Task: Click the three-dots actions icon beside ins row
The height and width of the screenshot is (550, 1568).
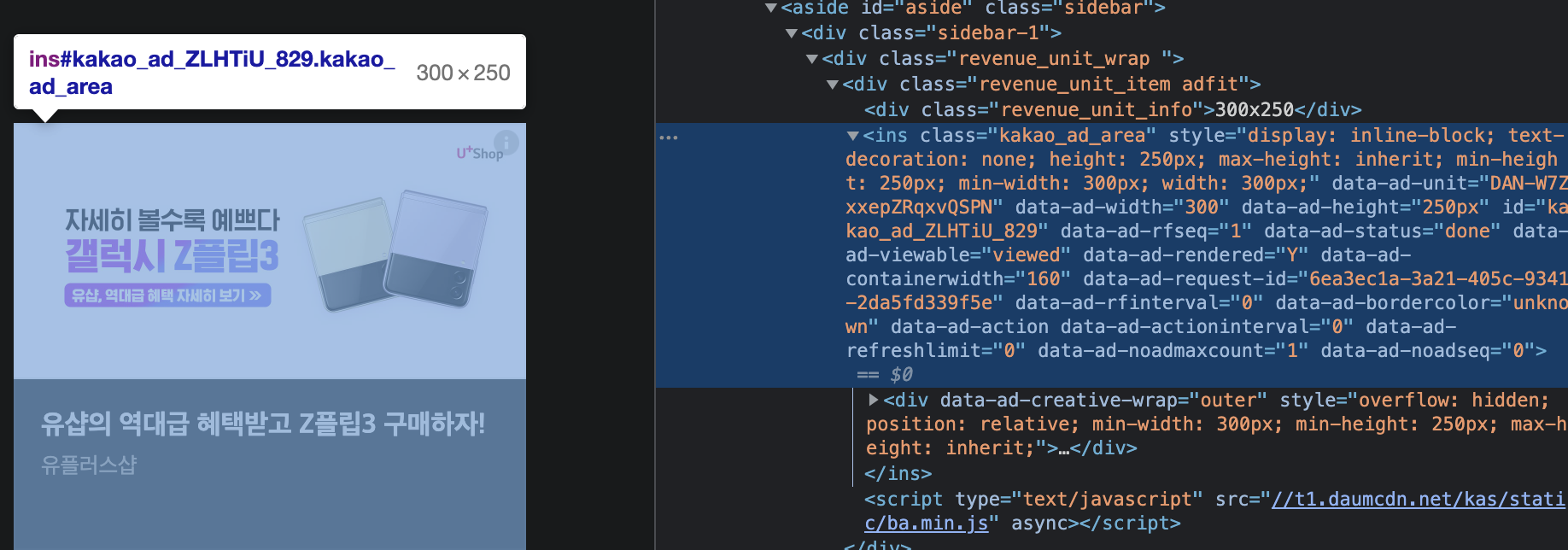Action: pyautogui.click(x=669, y=137)
